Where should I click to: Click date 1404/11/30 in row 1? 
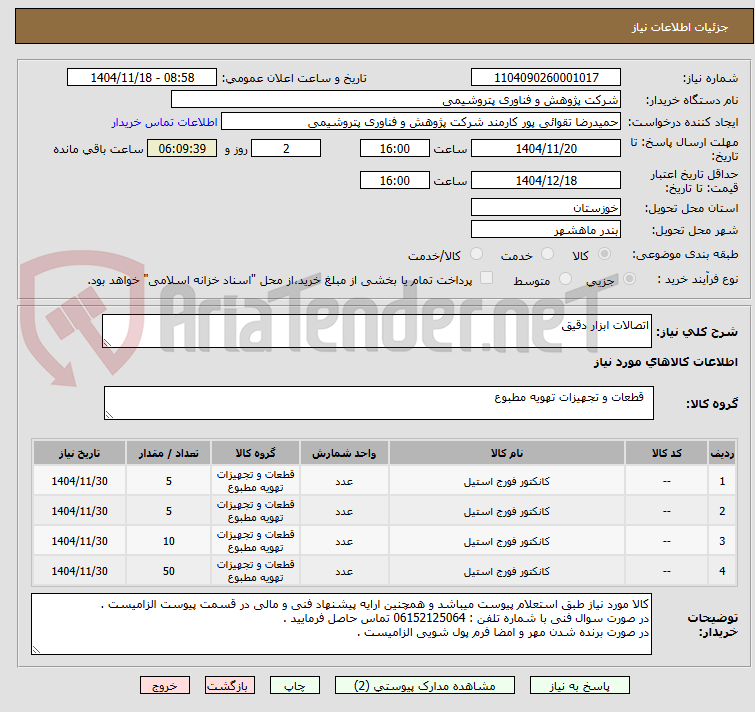(79, 481)
